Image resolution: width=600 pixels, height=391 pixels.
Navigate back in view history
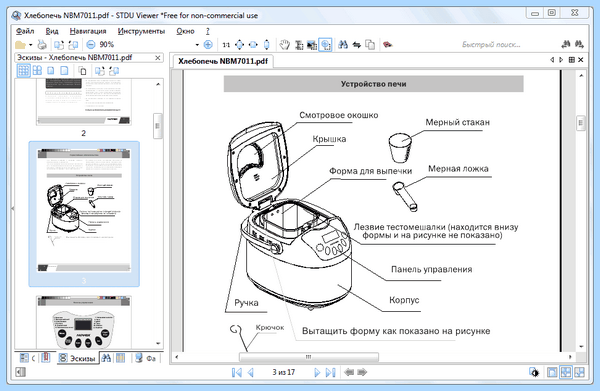(x=349, y=372)
